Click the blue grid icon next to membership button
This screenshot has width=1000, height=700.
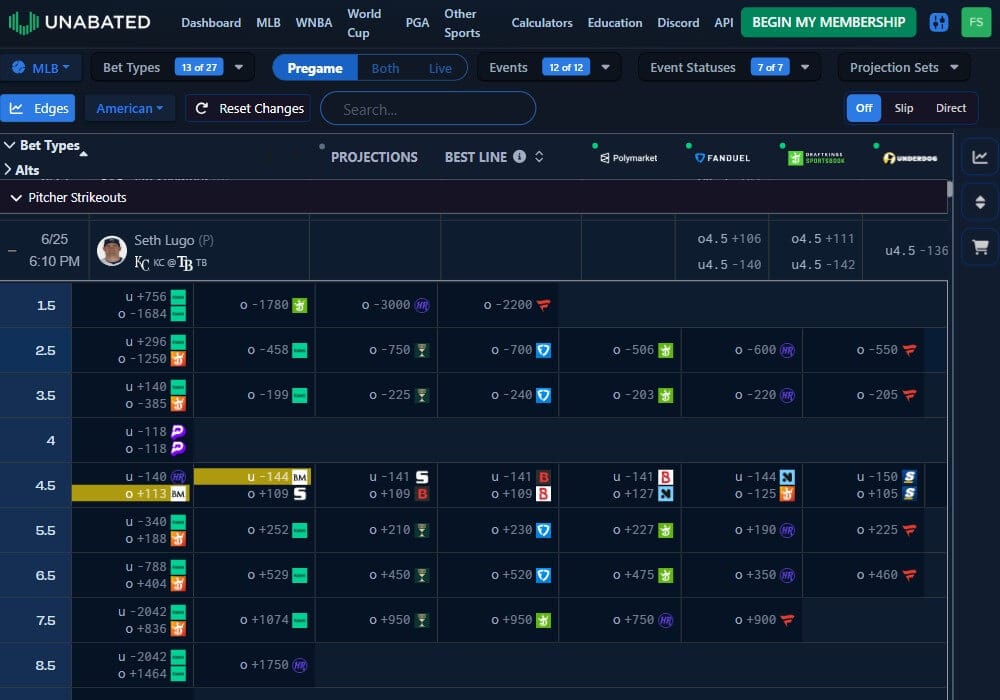click(939, 22)
